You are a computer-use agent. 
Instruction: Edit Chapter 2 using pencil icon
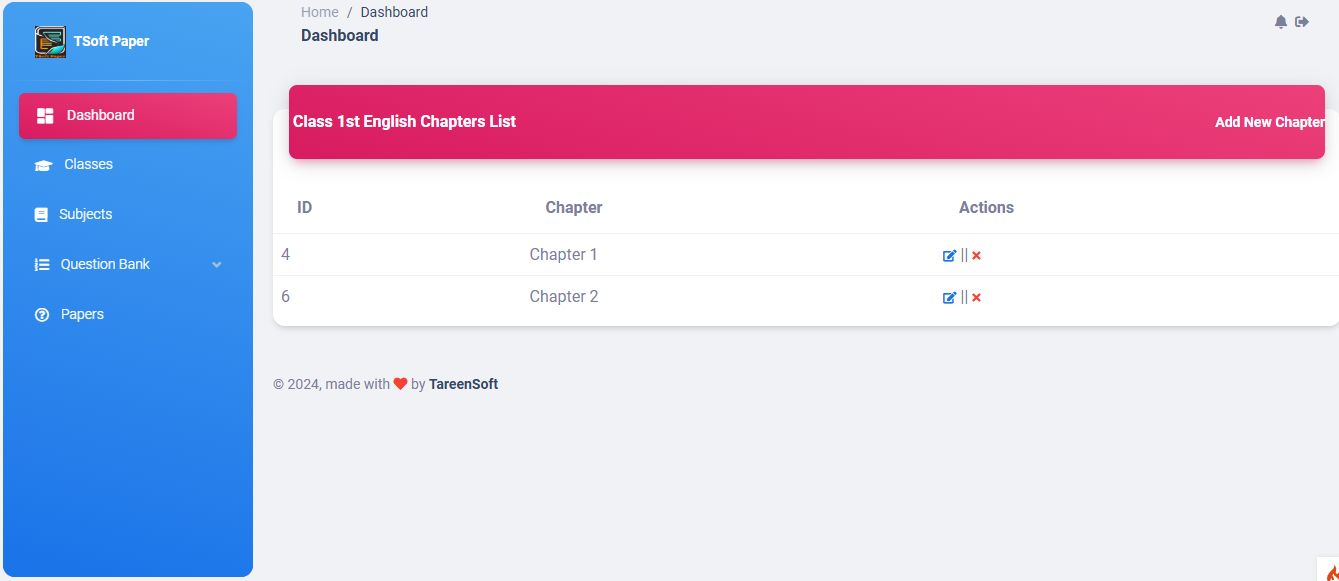[x=949, y=297]
